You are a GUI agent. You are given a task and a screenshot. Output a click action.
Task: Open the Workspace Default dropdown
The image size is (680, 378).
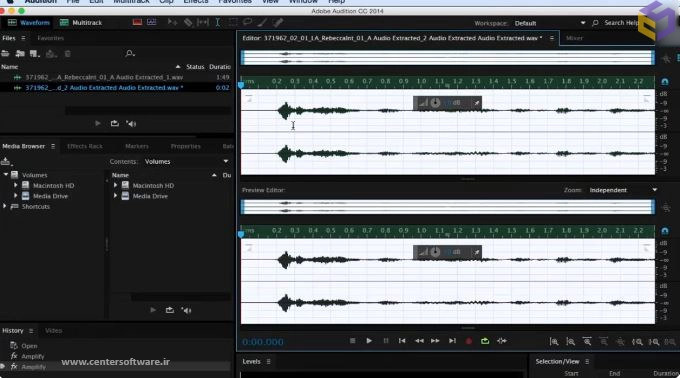coord(549,23)
